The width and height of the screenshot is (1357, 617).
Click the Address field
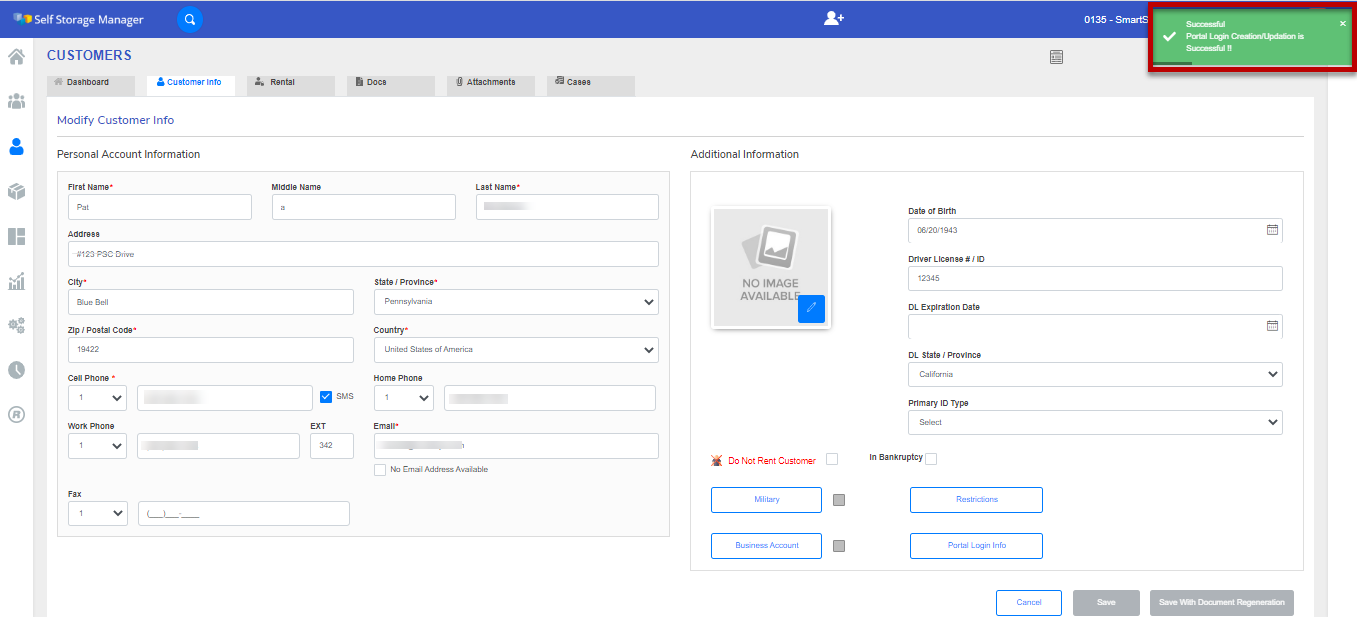pyautogui.click(x=363, y=254)
